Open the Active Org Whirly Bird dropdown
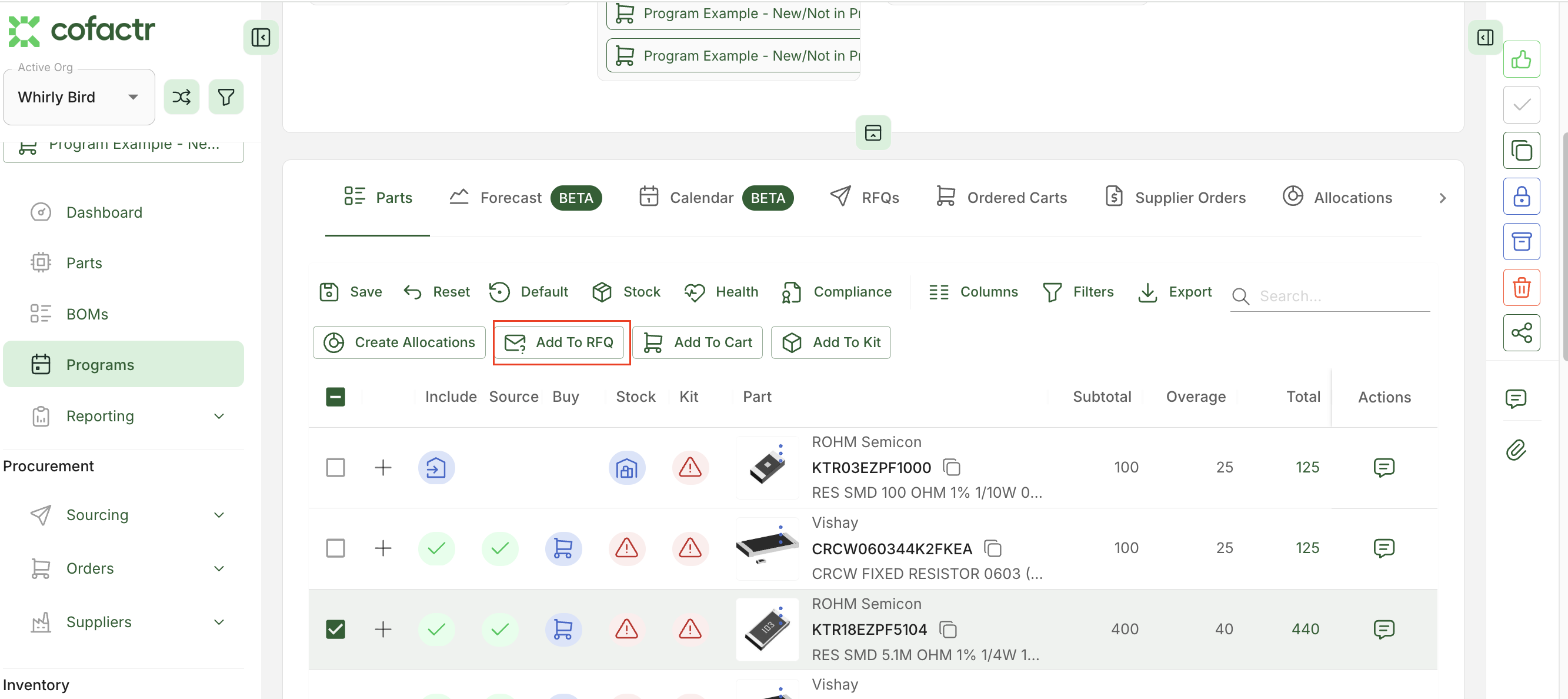This screenshot has width=1568, height=699. (x=79, y=97)
